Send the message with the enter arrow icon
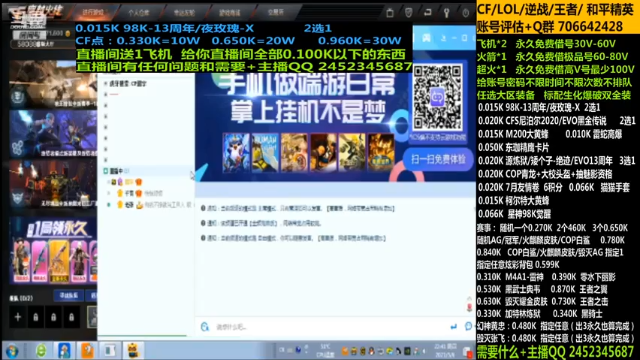The height and width of the screenshot is (360, 640). pyautogui.click(x=453, y=327)
